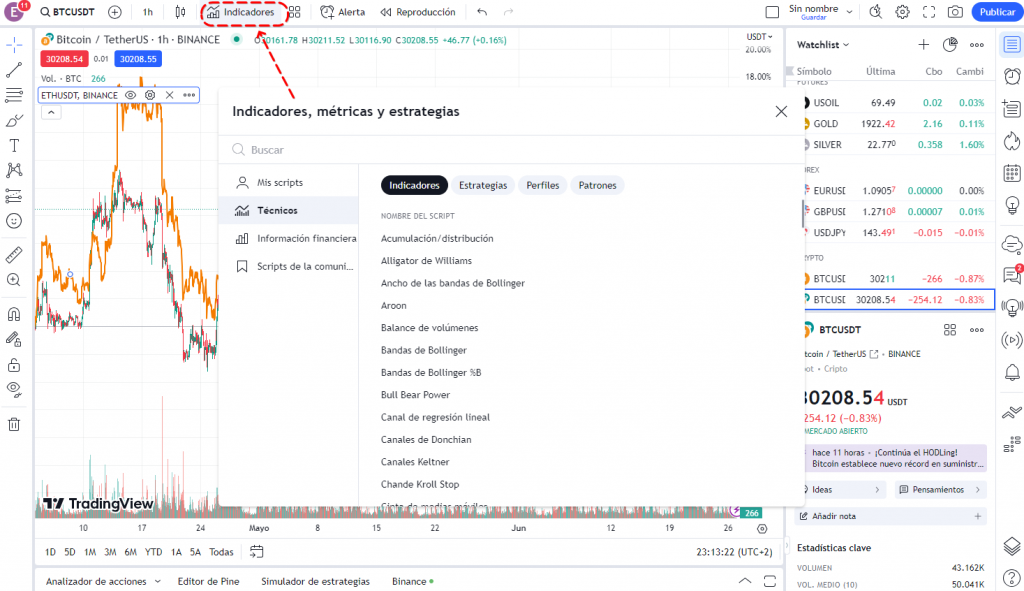Take a chart snapshot with the camera icon
1024x591 pixels.
955,11
